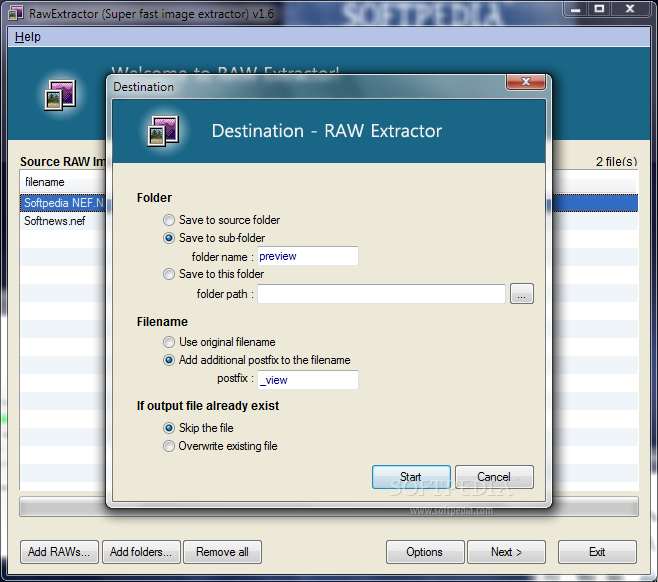This screenshot has height=582, width=658.
Task: Click the RawExtractor title bar app icon
Action: tap(16, 13)
